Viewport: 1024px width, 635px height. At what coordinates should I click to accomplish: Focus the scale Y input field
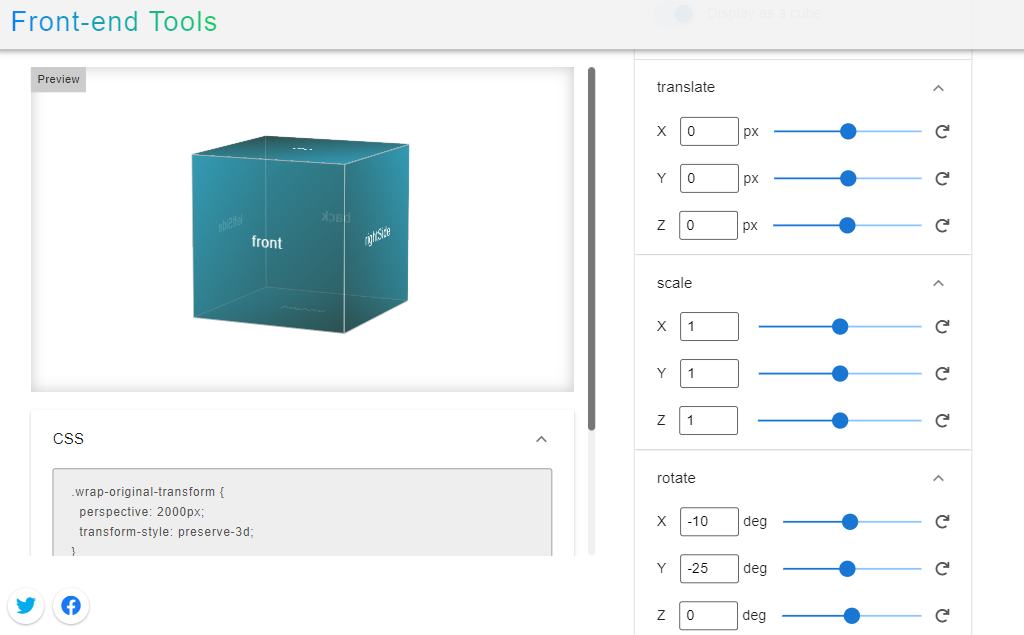709,373
